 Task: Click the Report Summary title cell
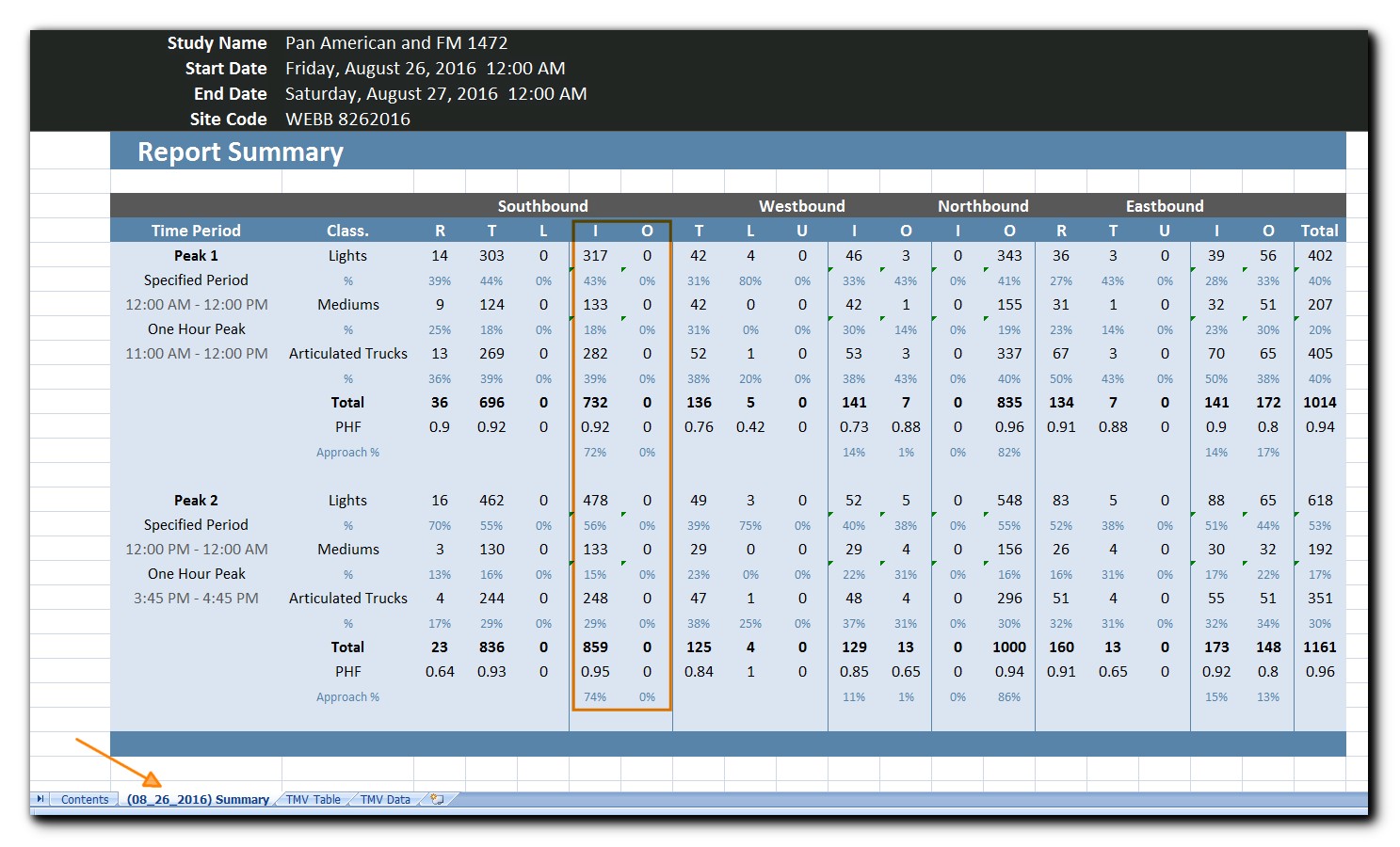coord(240,152)
